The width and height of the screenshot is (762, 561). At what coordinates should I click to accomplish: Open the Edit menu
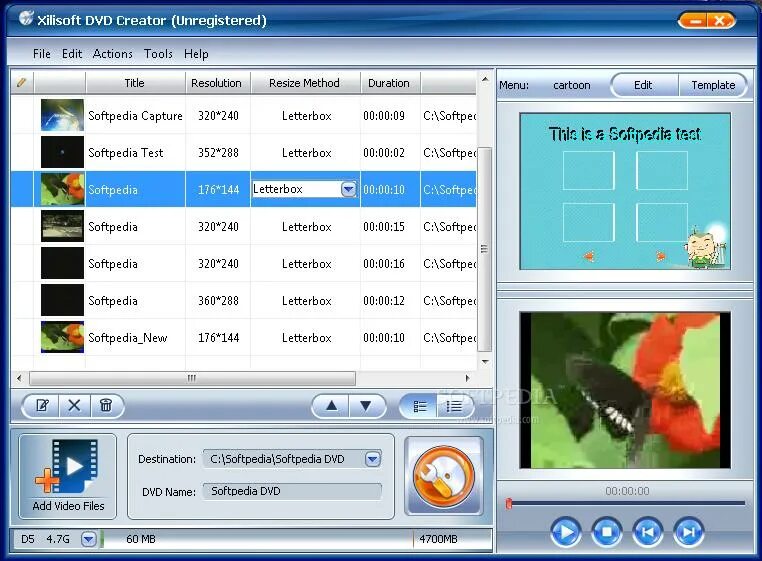72,53
